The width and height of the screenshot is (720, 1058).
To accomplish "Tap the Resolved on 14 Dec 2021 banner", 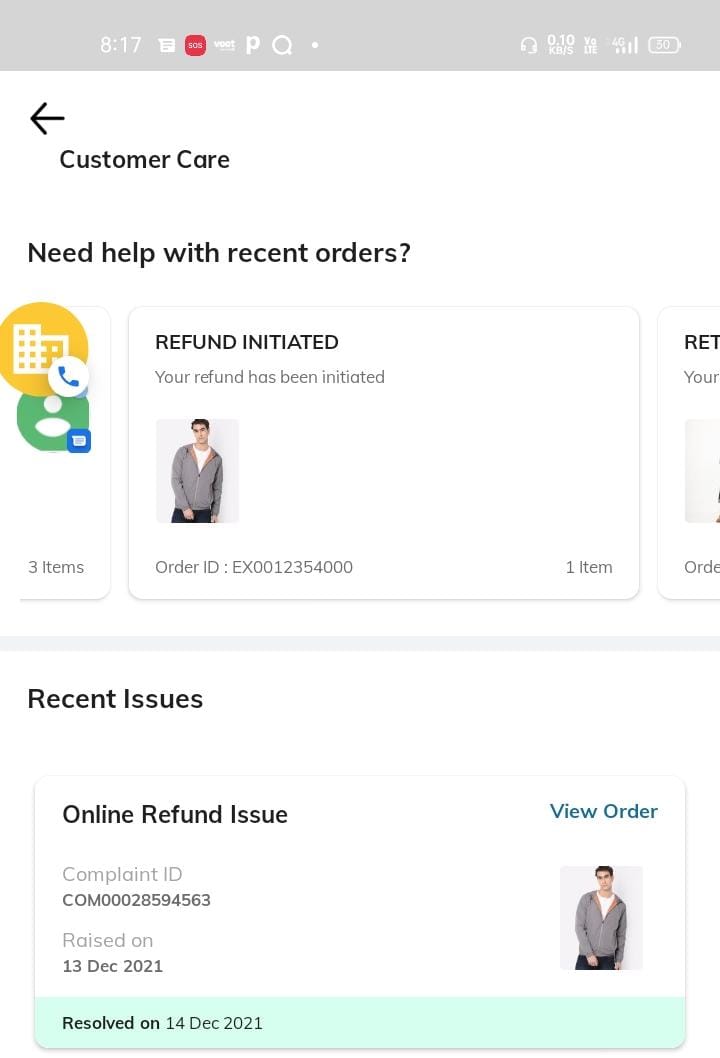I will point(360,1023).
